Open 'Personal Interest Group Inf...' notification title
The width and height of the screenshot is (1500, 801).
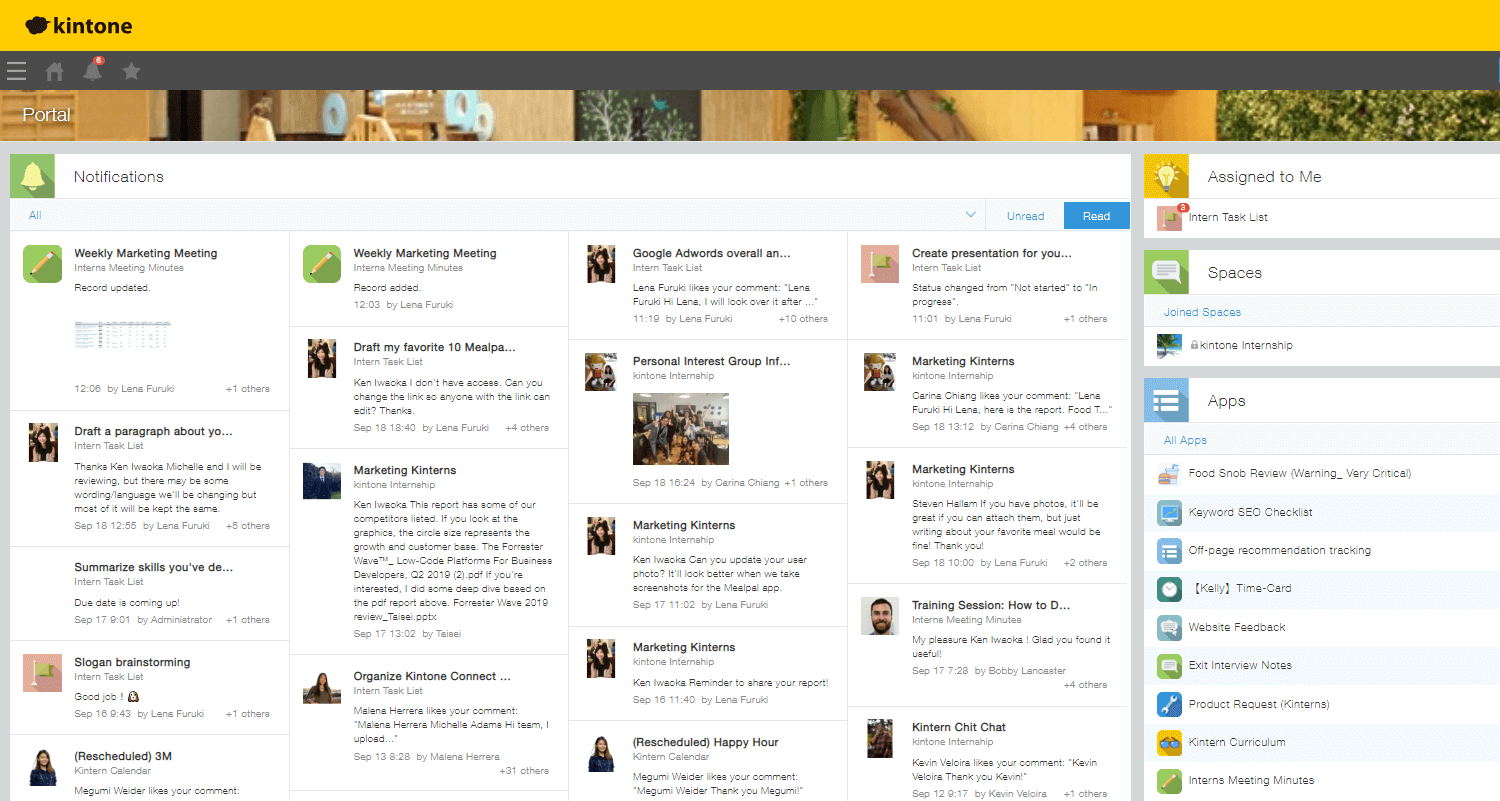pyautogui.click(x=712, y=361)
